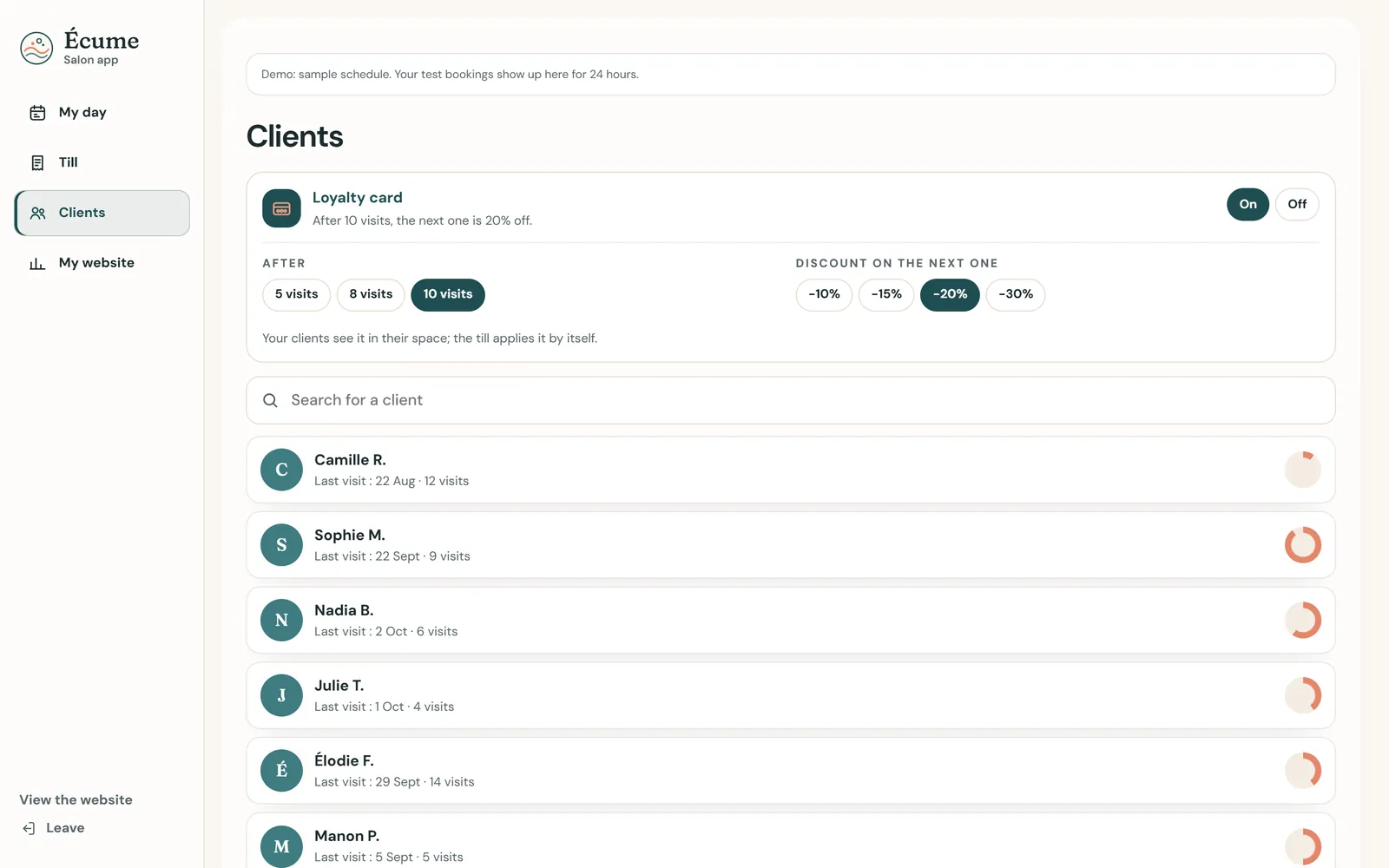Image resolution: width=1389 pixels, height=868 pixels.
Task: Open Camille R.'s client name
Action: pos(350,460)
